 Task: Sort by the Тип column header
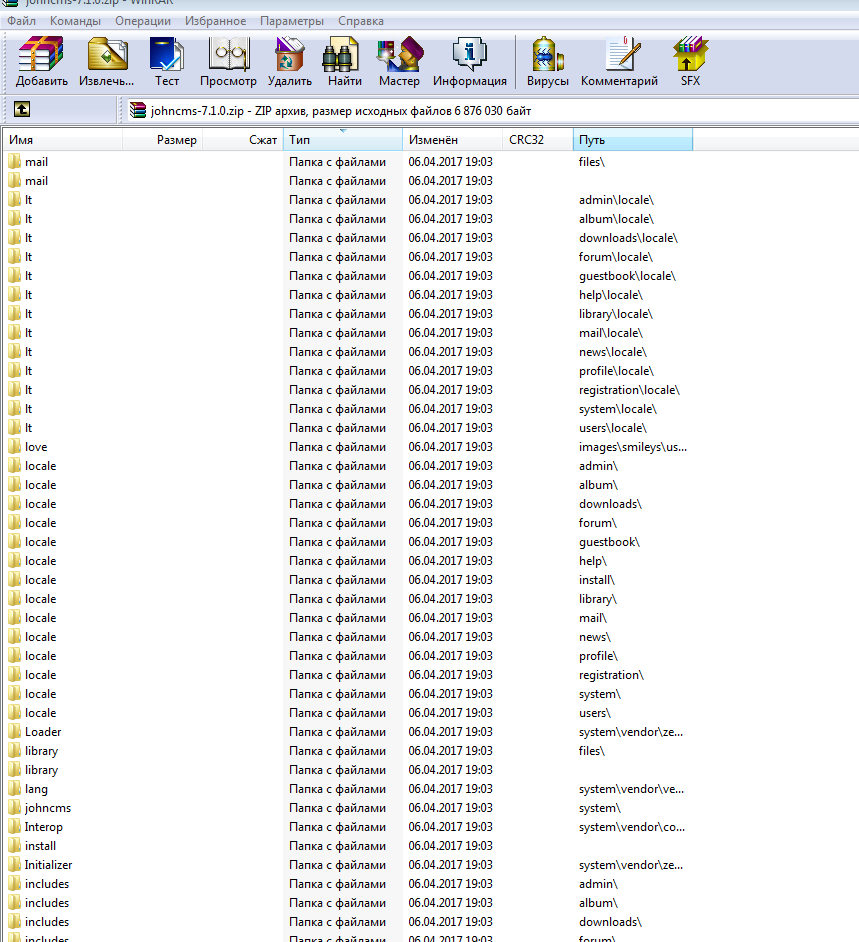pyautogui.click(x=342, y=140)
